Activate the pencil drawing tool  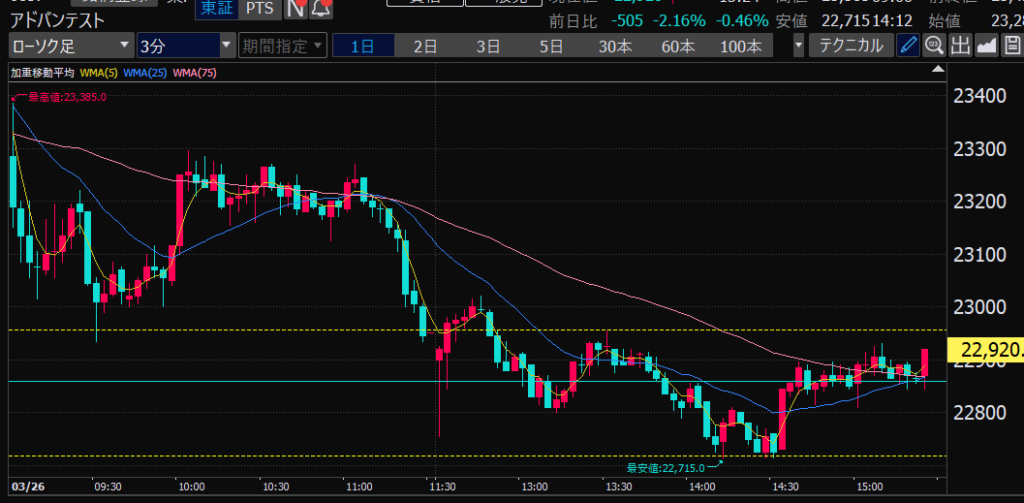(908, 45)
